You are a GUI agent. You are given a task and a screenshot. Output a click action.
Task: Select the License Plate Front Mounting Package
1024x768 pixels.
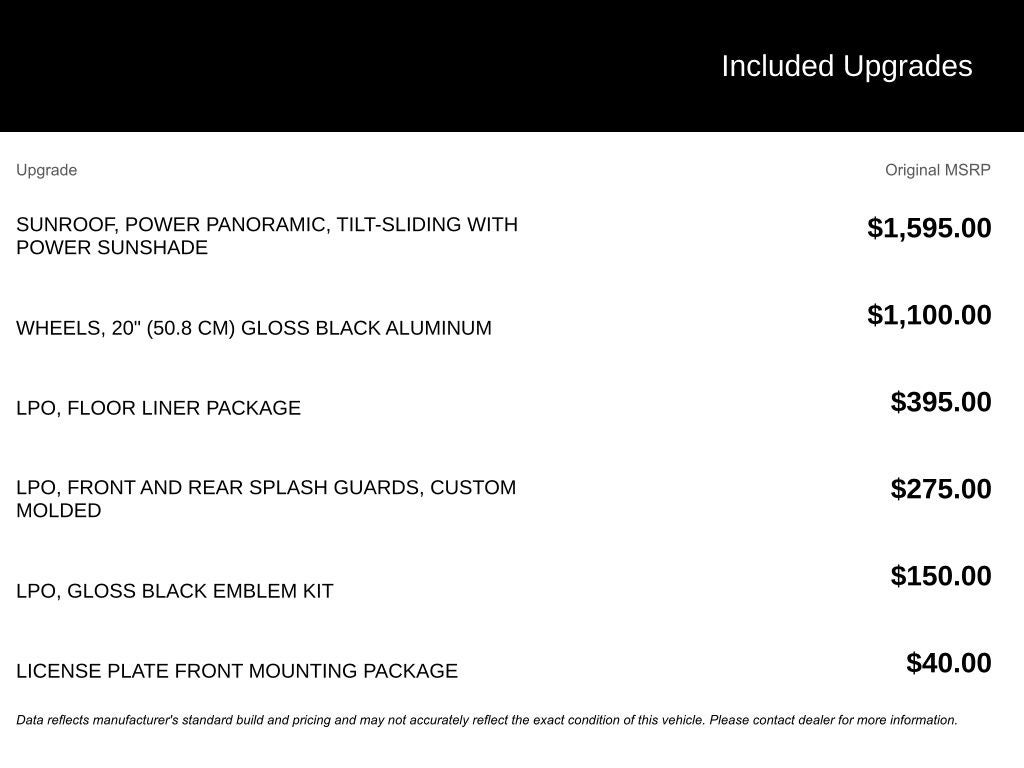point(237,671)
